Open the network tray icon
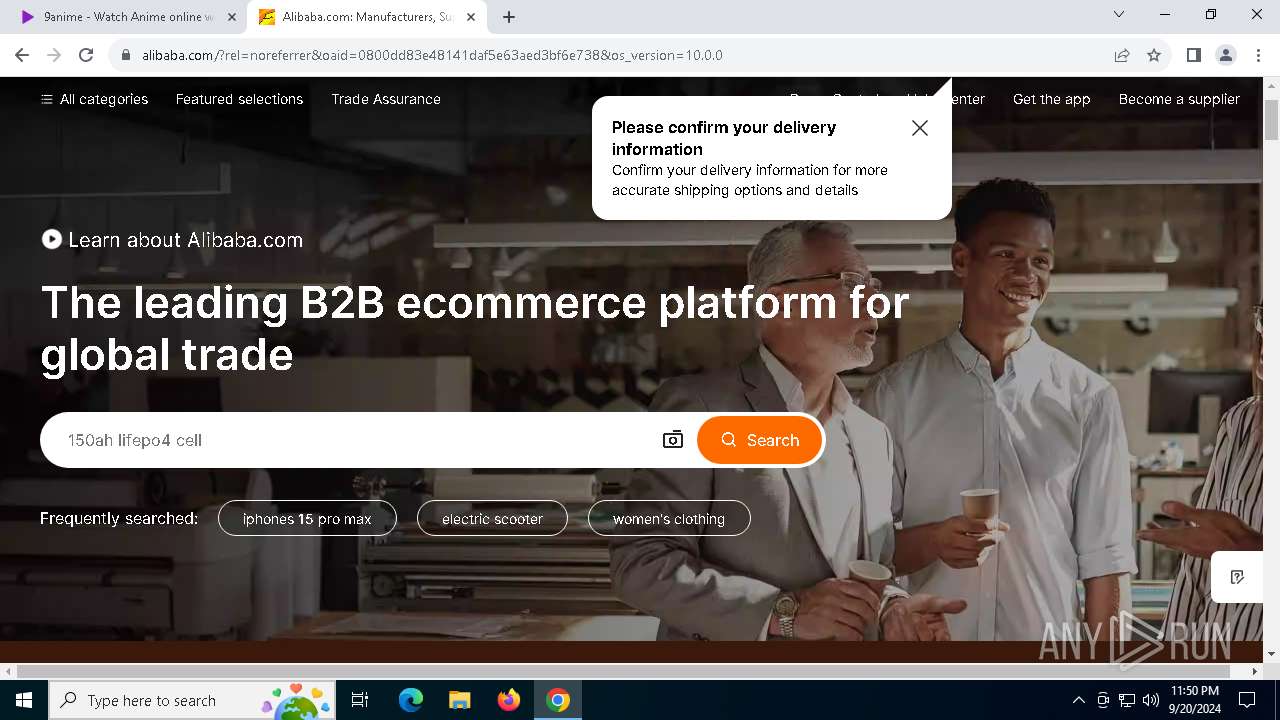This screenshot has width=1280, height=720. coord(1127,700)
